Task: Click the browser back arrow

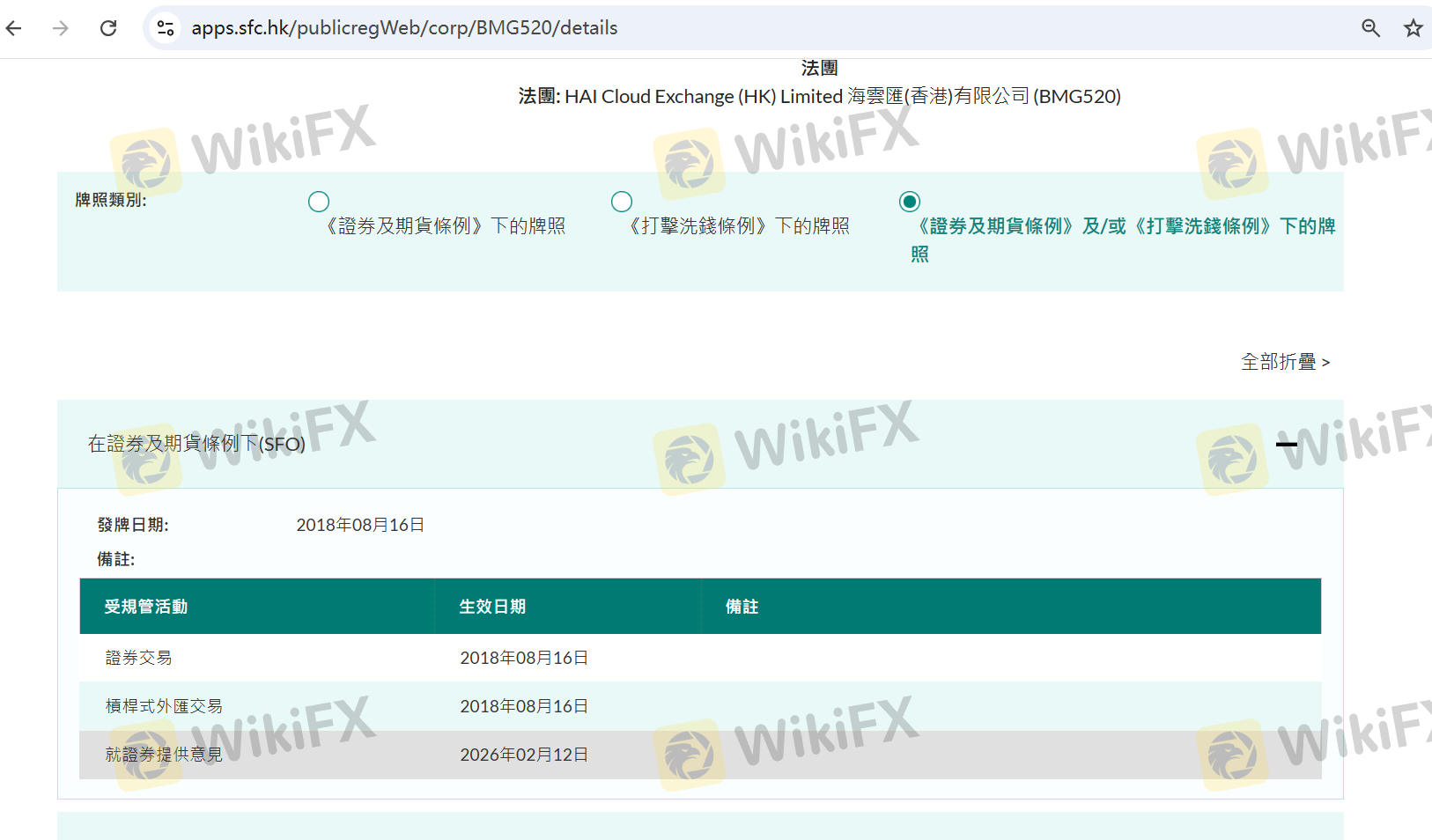Action: pyautogui.click(x=14, y=28)
